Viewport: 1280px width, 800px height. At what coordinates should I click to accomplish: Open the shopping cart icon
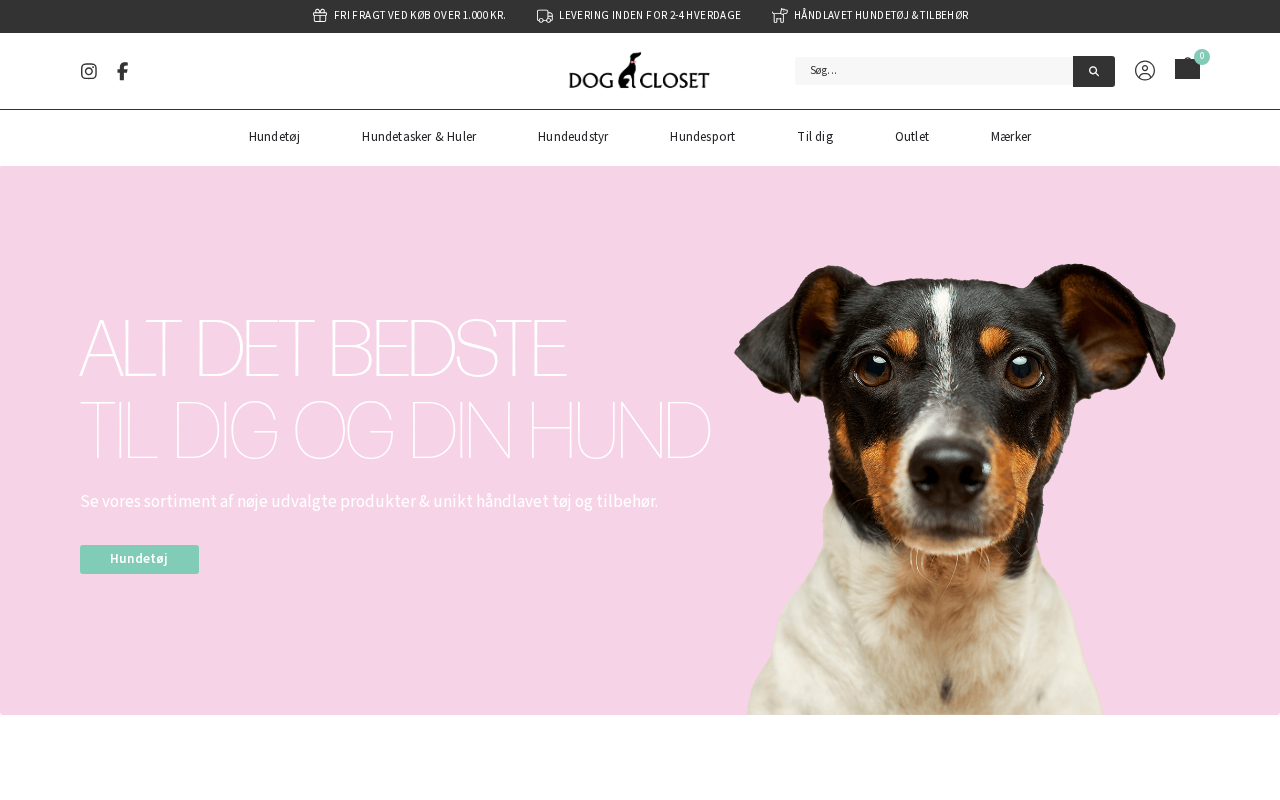point(1187,69)
